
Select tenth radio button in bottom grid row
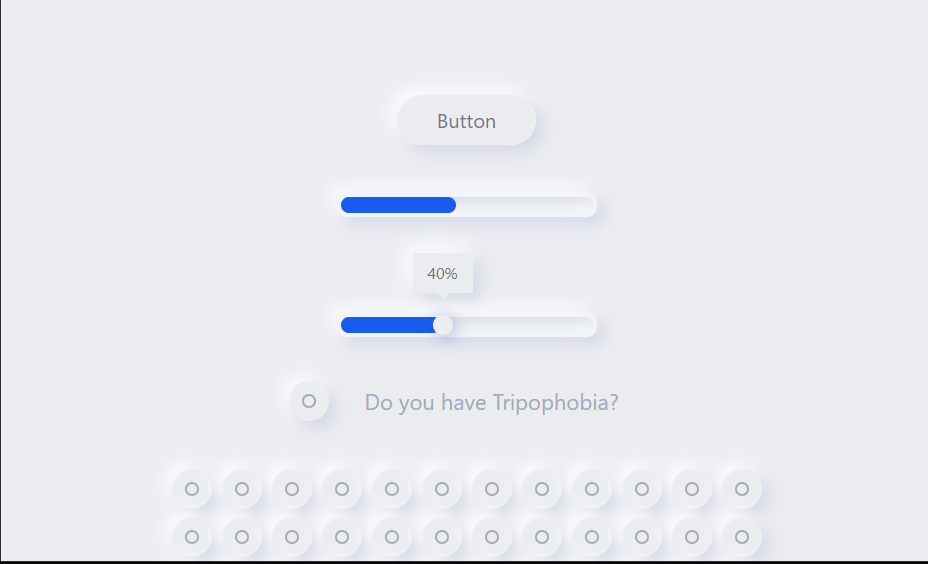642,537
